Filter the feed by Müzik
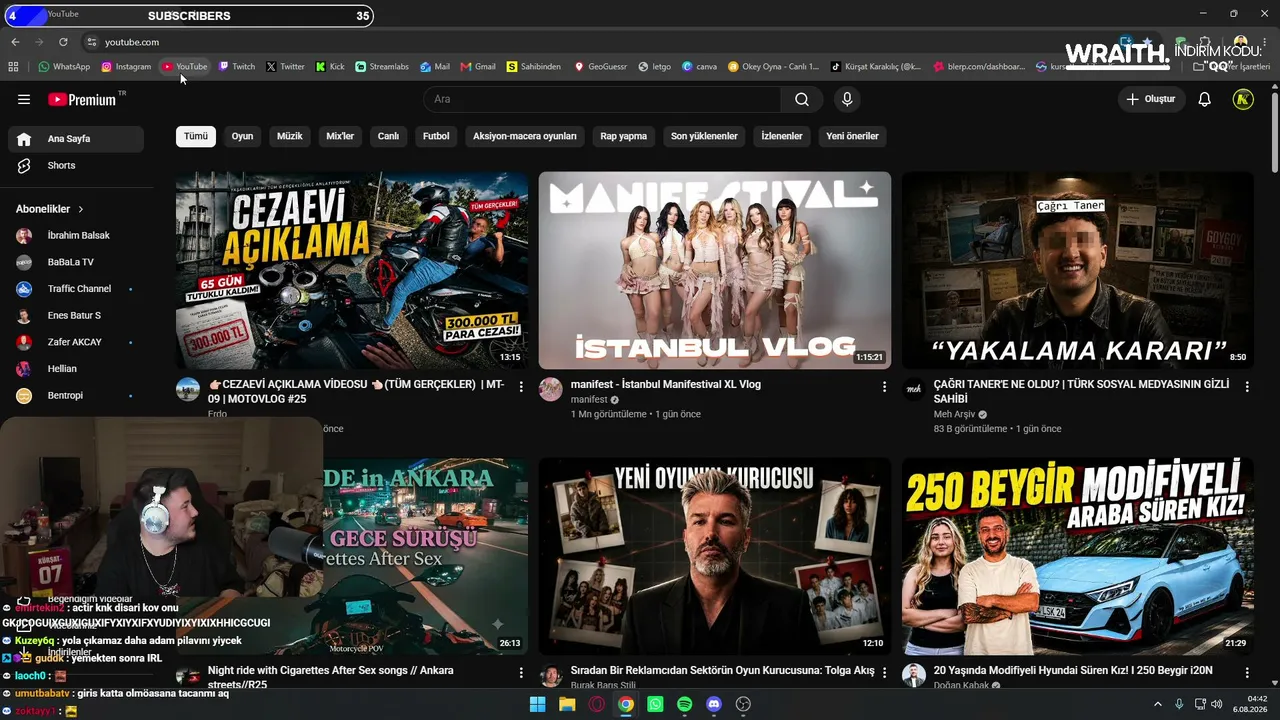The width and height of the screenshot is (1280, 720). [x=290, y=136]
